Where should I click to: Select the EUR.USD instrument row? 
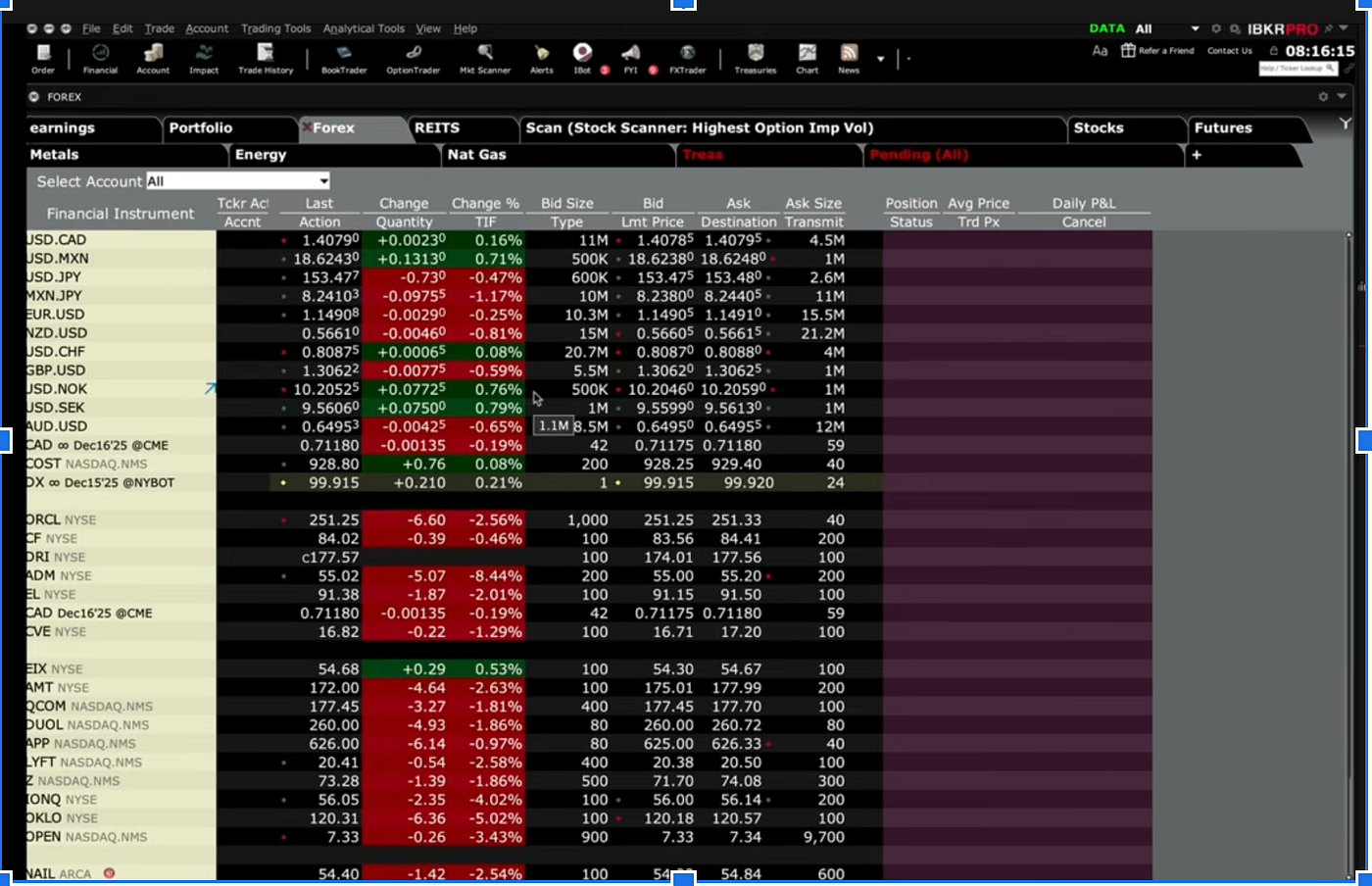coord(455,315)
